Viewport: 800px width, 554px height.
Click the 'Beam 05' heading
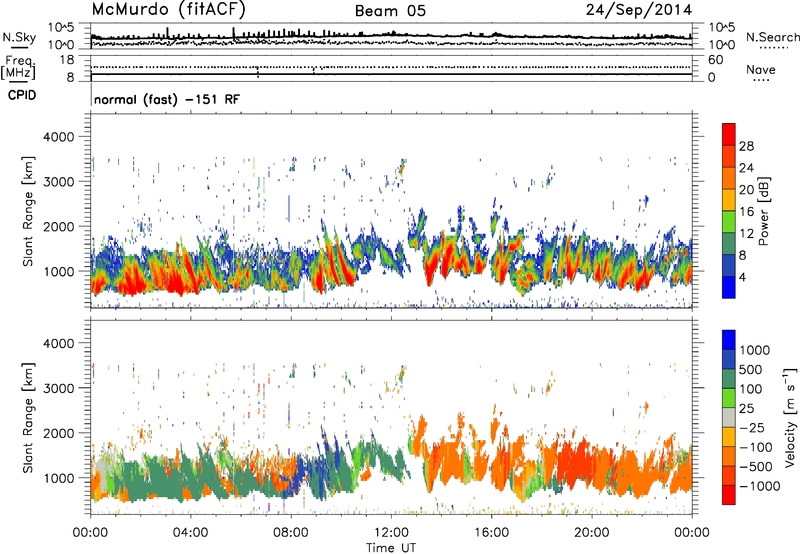390,11
